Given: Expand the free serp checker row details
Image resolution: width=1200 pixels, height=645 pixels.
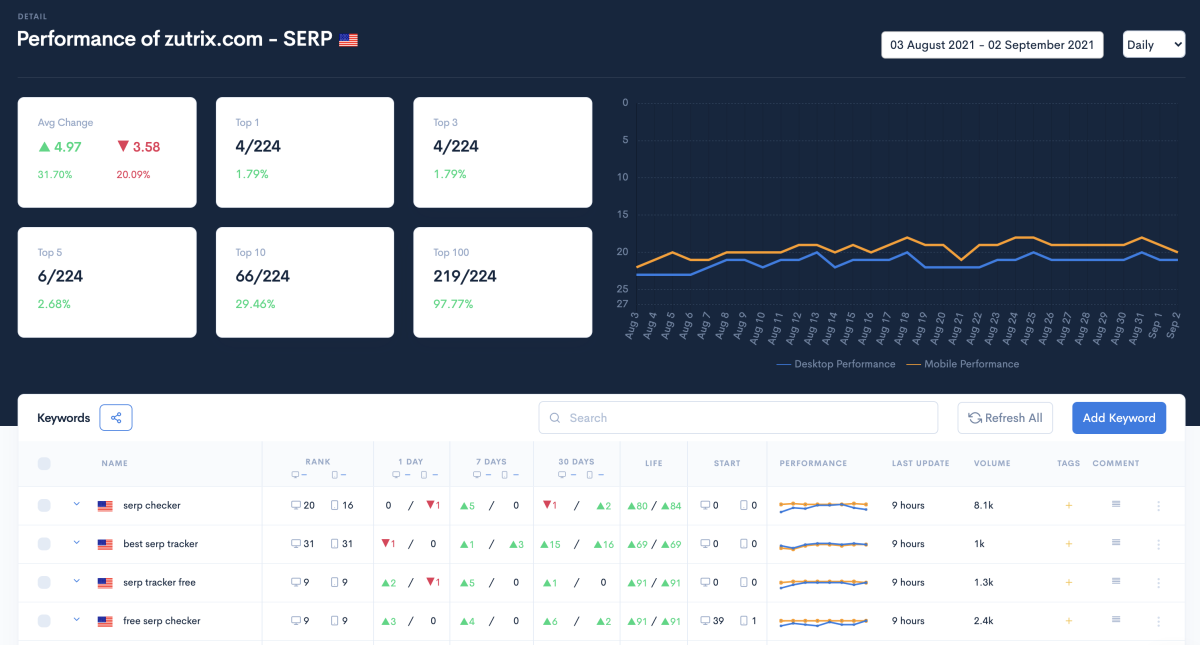Looking at the screenshot, I should pos(76,621).
